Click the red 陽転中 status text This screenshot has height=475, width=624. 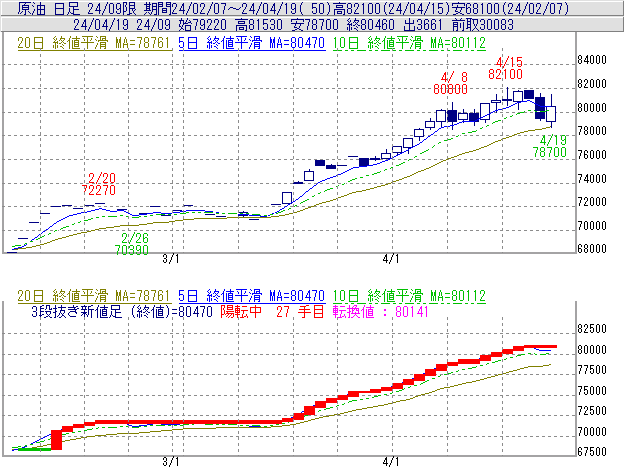[x=241, y=311]
